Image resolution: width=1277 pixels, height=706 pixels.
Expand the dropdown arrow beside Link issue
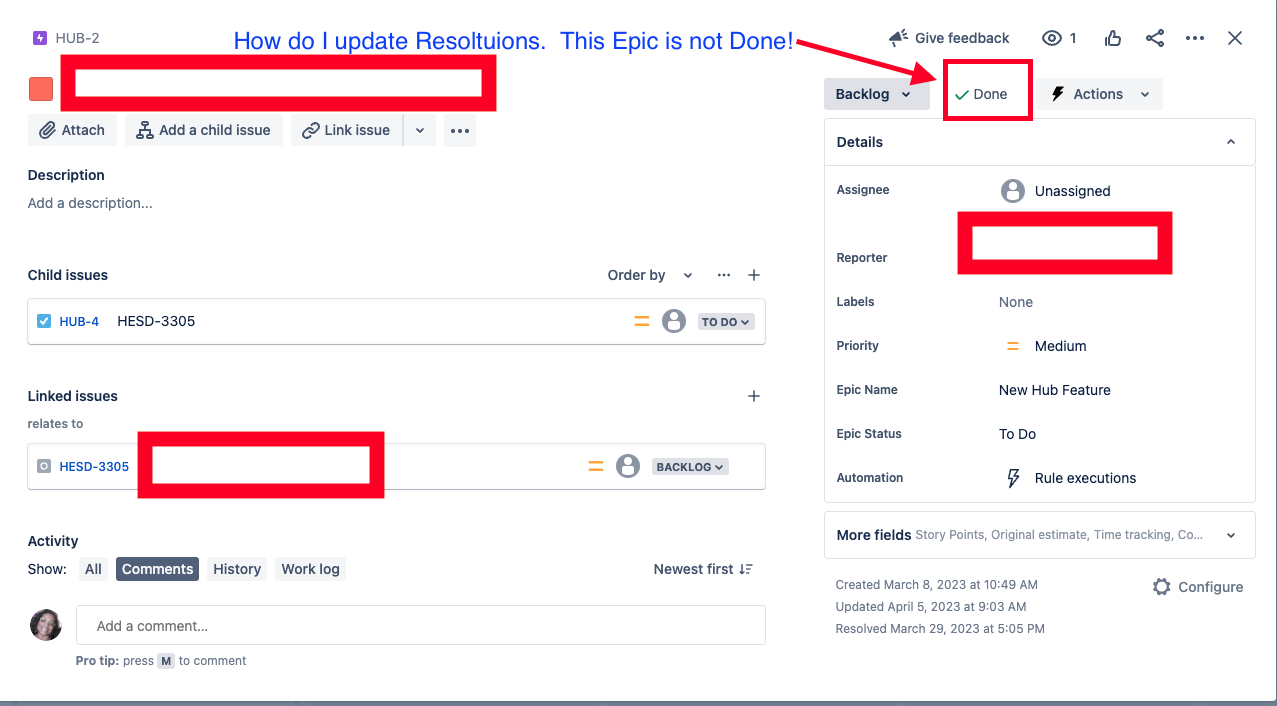tap(420, 130)
